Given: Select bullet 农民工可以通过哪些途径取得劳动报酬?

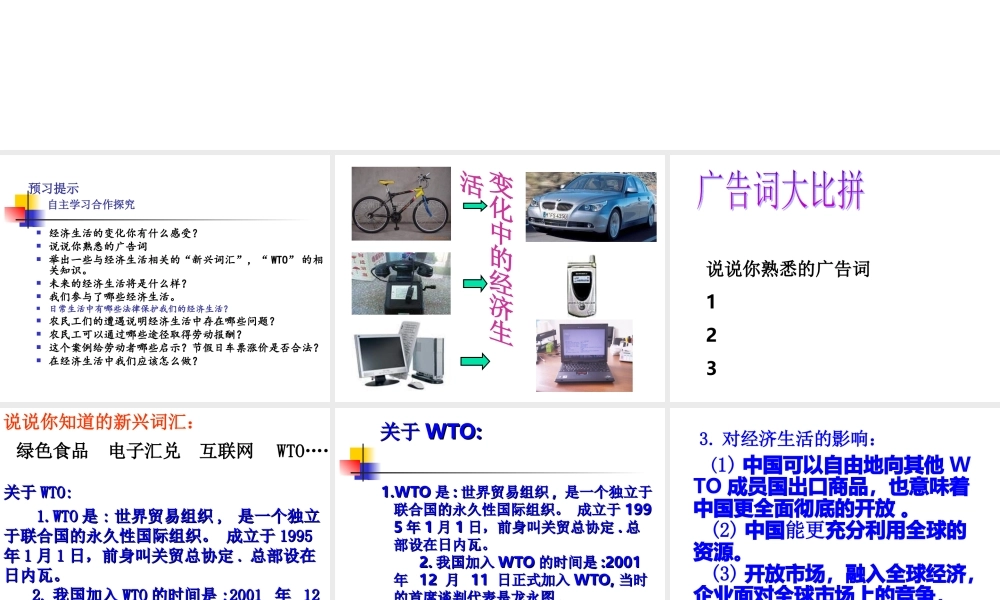Looking at the screenshot, I should (145, 335).
